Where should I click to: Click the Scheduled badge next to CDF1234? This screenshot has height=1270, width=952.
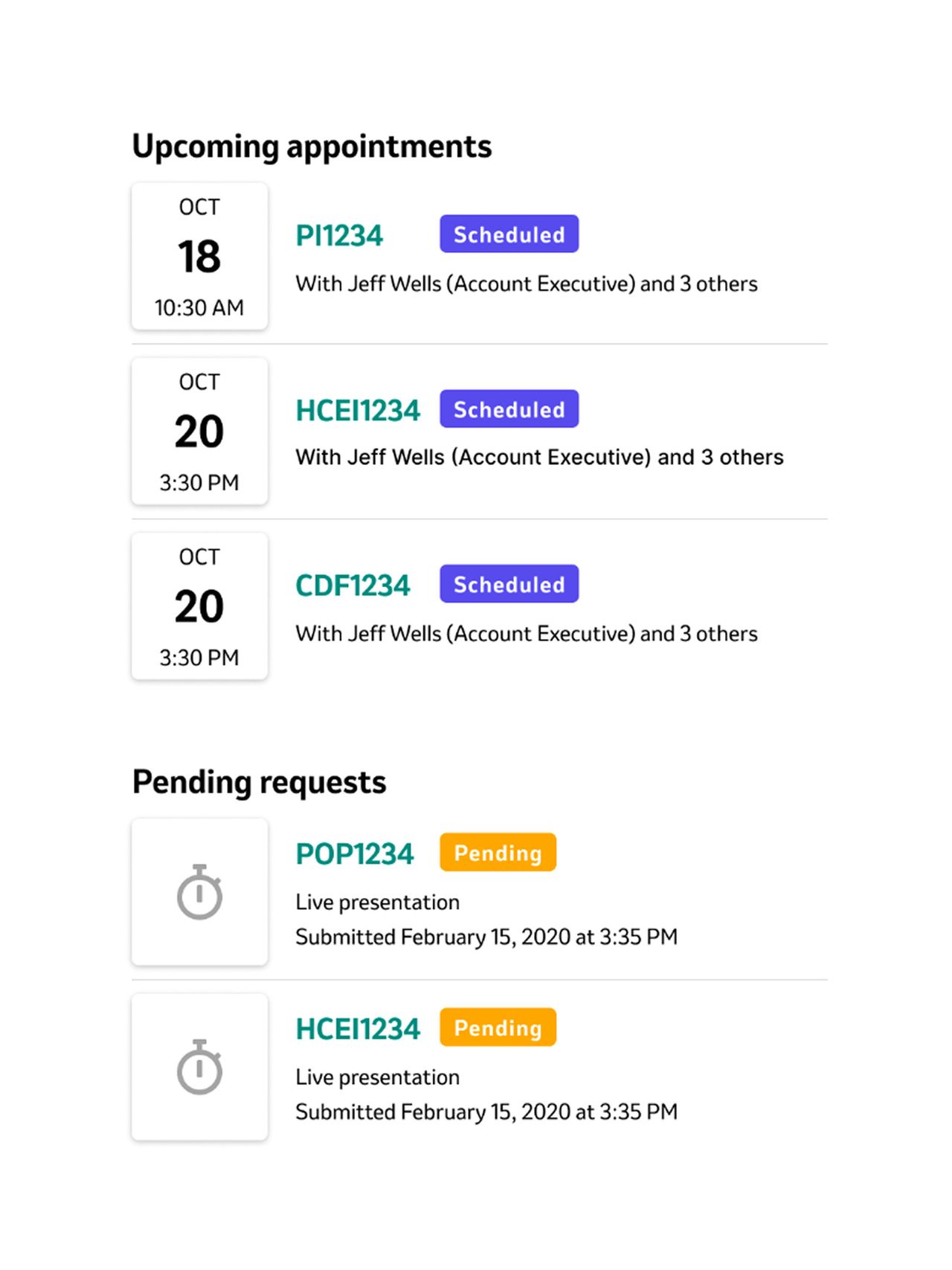click(509, 583)
